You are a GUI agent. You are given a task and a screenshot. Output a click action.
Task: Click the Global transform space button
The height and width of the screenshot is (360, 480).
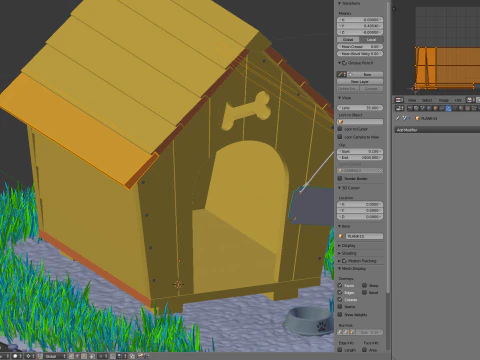point(348,39)
